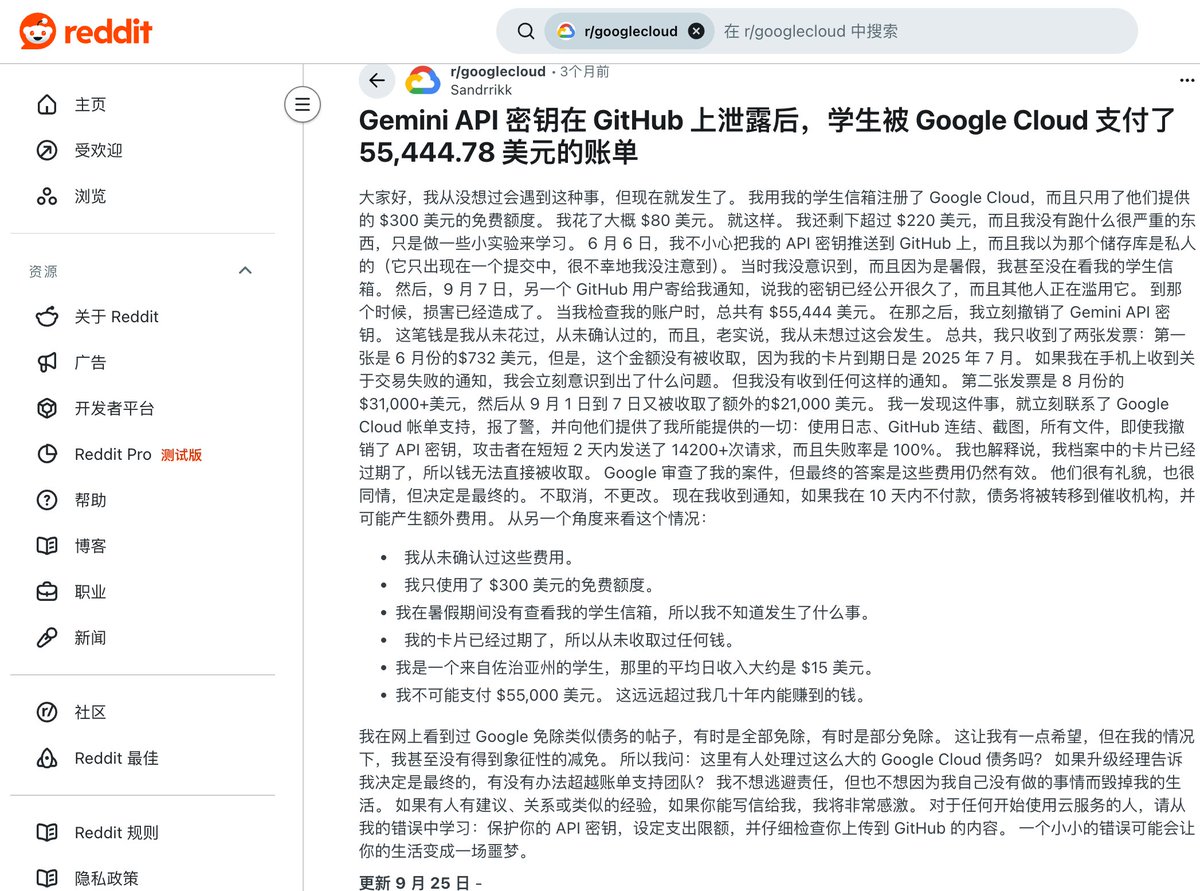Open the post overflow menu (three dots)
The height and width of the screenshot is (891, 1200).
coord(1186,80)
